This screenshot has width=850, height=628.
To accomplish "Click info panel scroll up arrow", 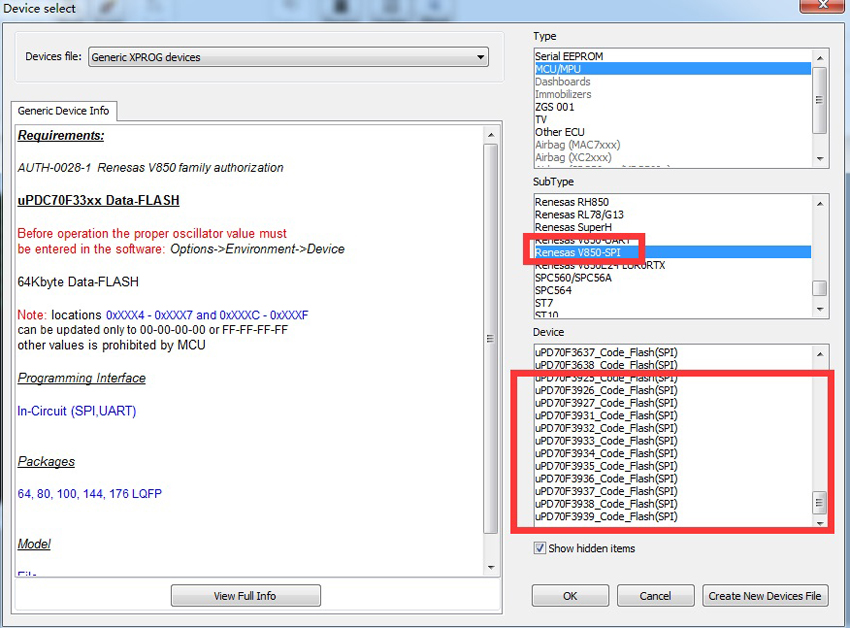I will (491, 135).
